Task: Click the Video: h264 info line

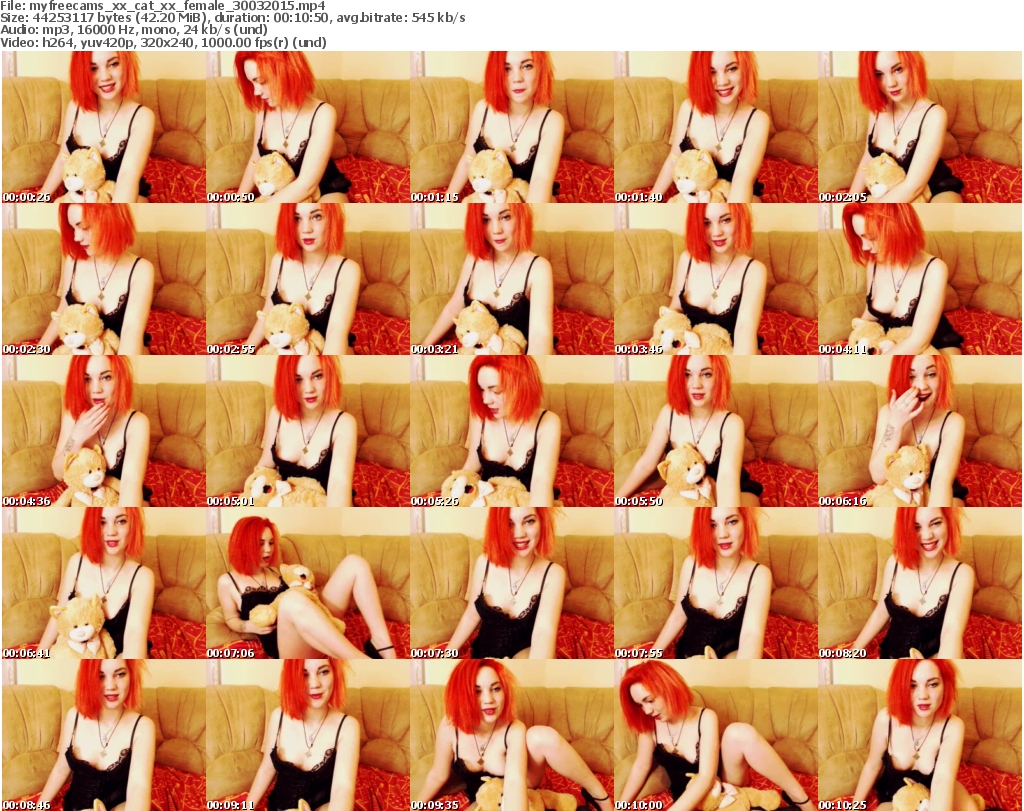Action: 163,42
